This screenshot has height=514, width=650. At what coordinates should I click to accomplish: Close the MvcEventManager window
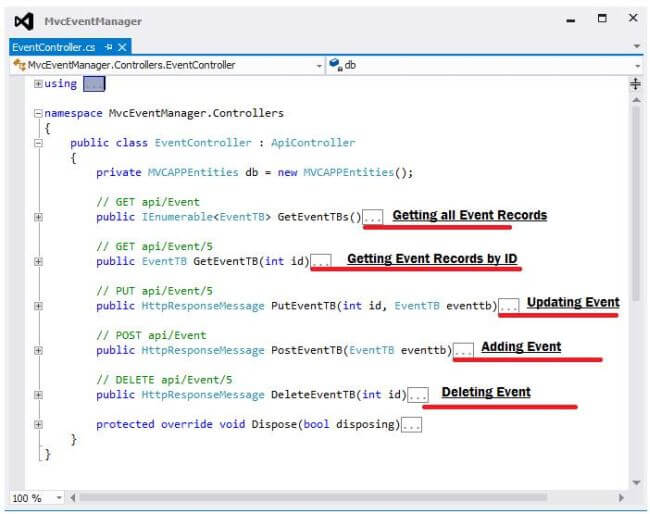coord(633,18)
